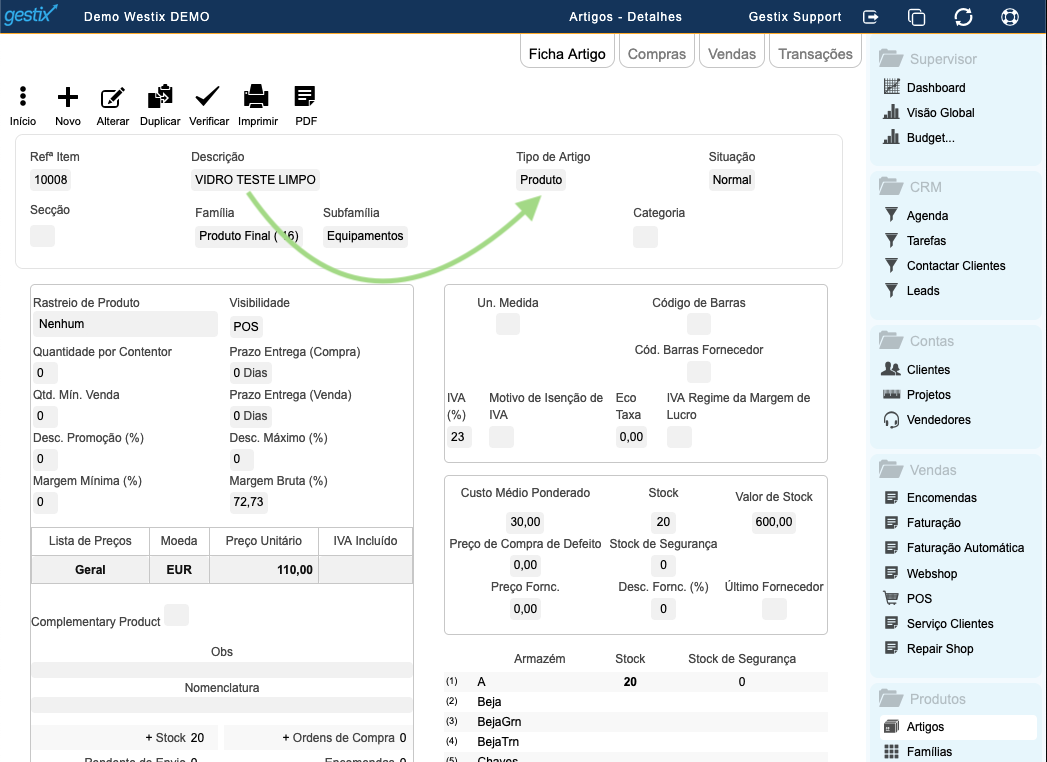The height and width of the screenshot is (762, 1047).
Task: Export with the PDF icon
Action: pyautogui.click(x=305, y=97)
